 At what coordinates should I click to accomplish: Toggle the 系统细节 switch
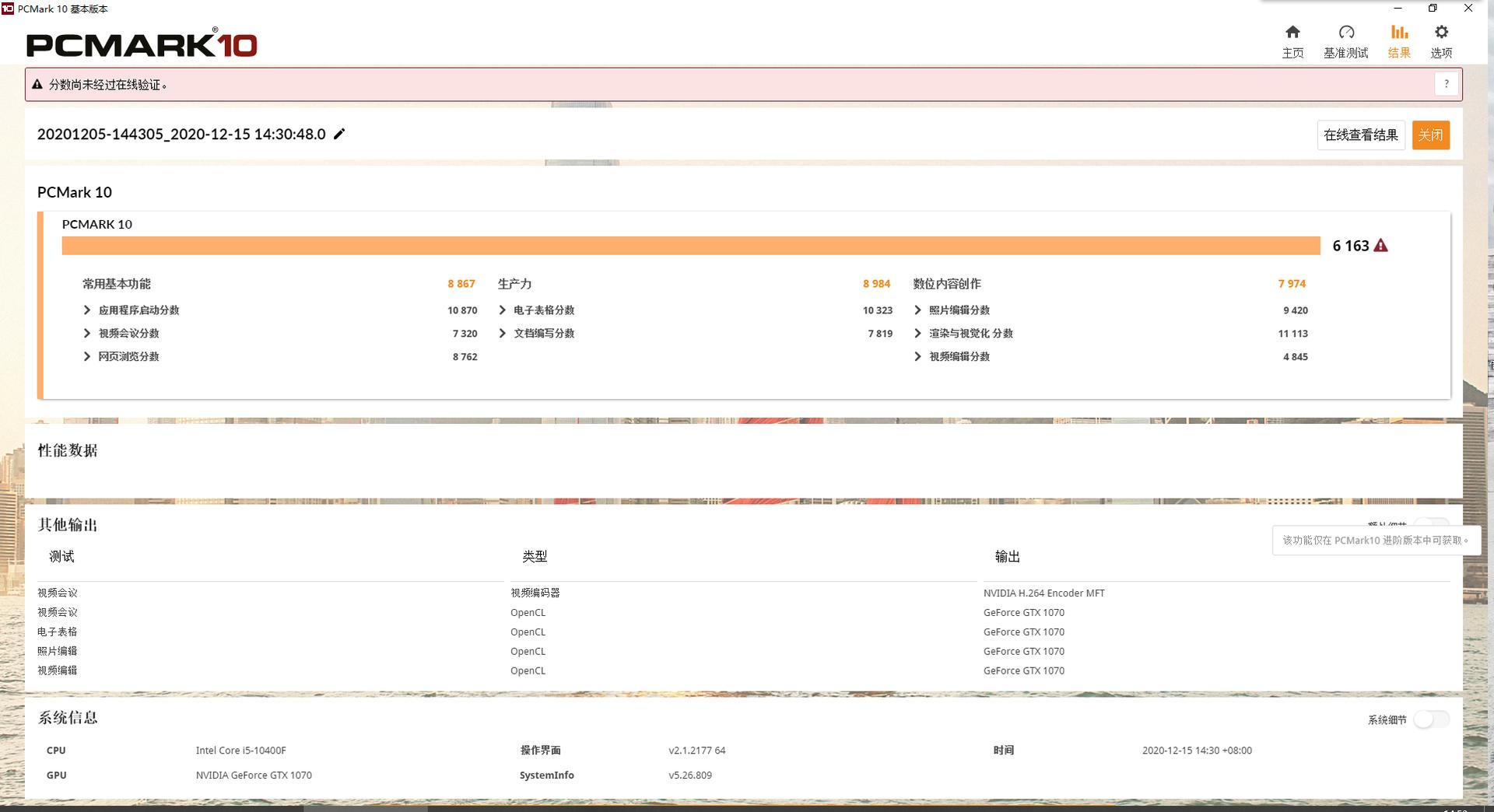point(1431,719)
